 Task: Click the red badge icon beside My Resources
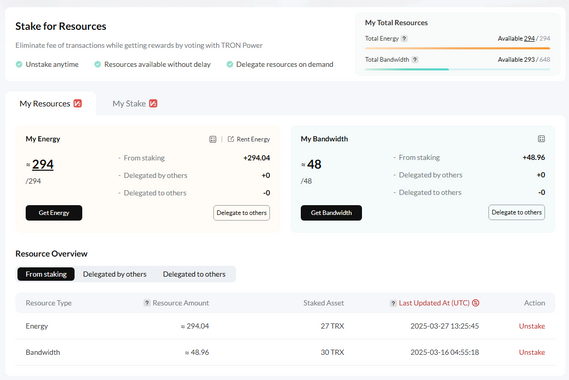click(x=78, y=103)
